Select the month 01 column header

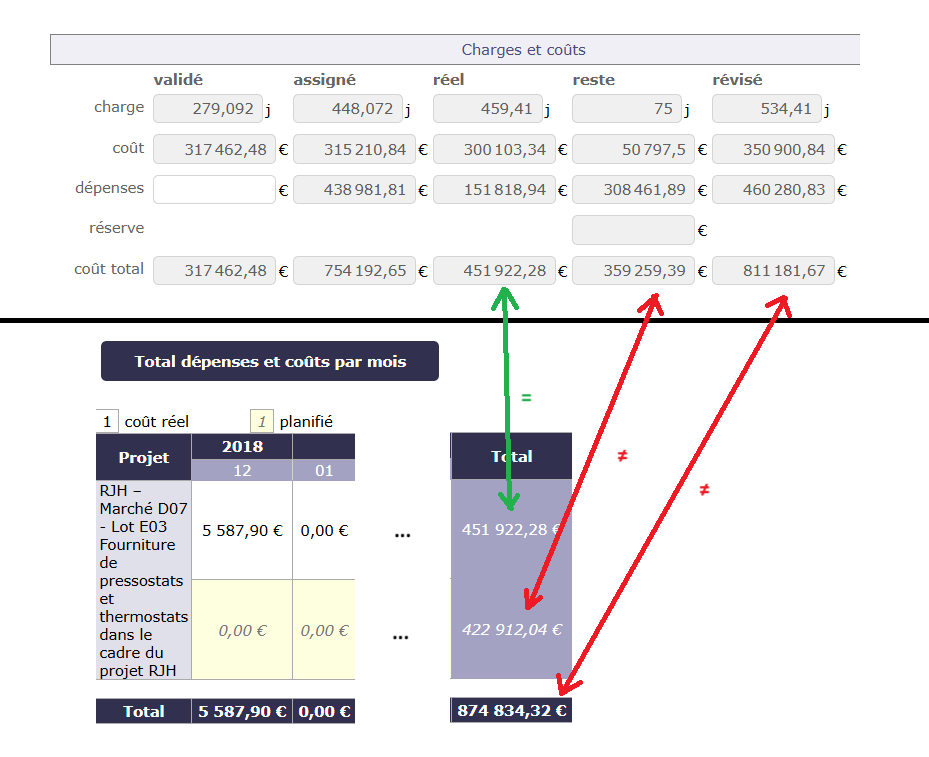pos(324,470)
